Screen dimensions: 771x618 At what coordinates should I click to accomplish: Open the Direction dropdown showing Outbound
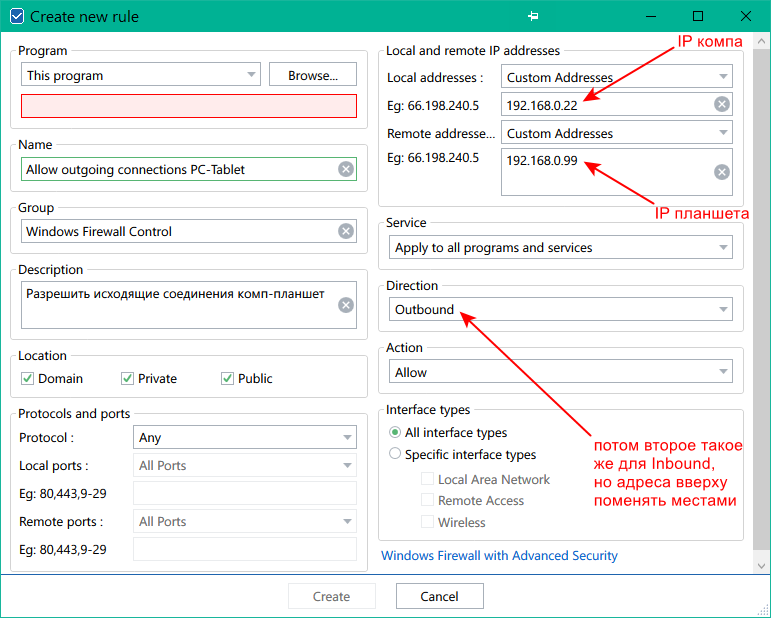click(560, 310)
